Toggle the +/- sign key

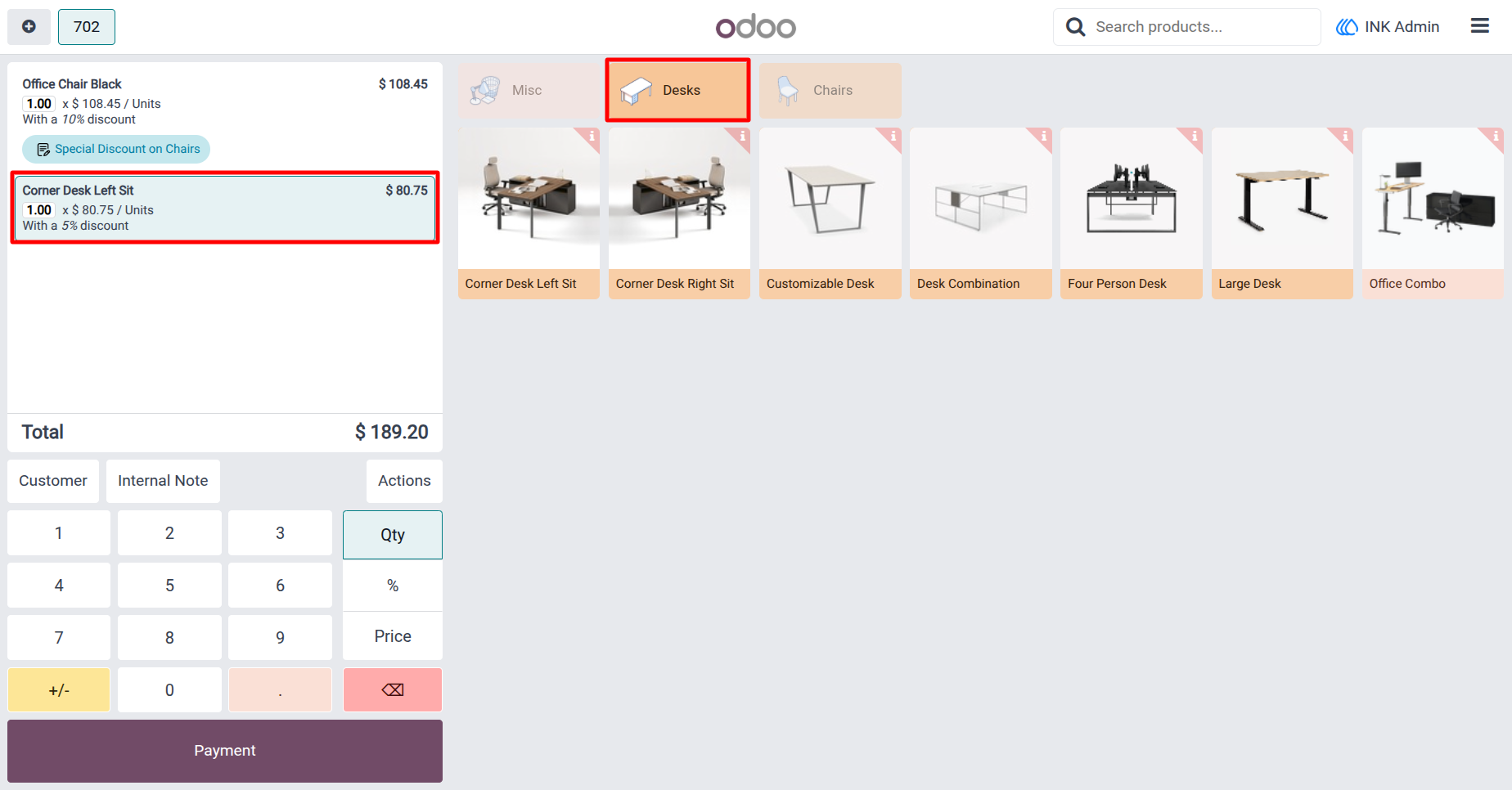tap(59, 689)
